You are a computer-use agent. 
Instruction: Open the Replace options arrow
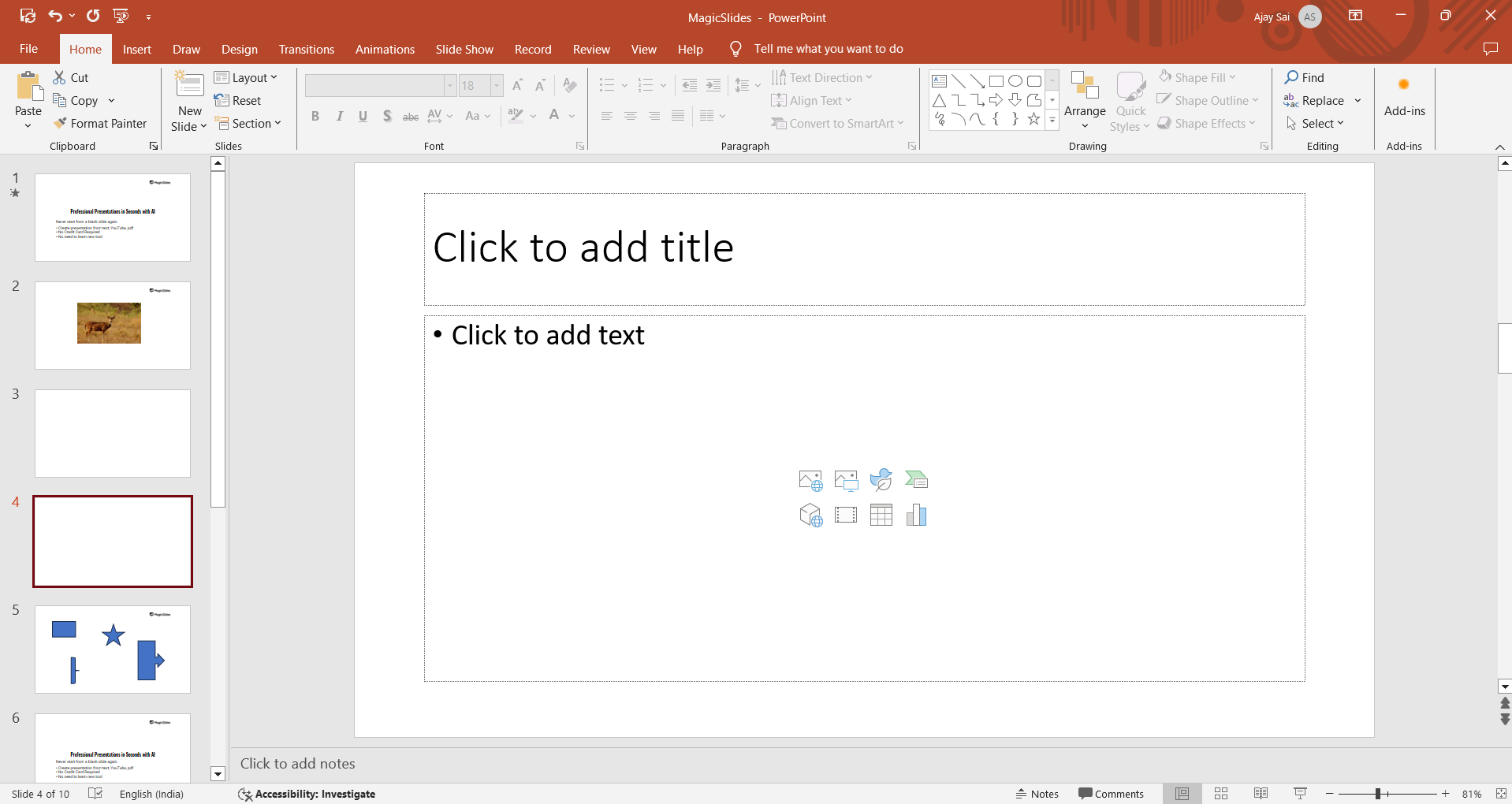[1357, 101]
